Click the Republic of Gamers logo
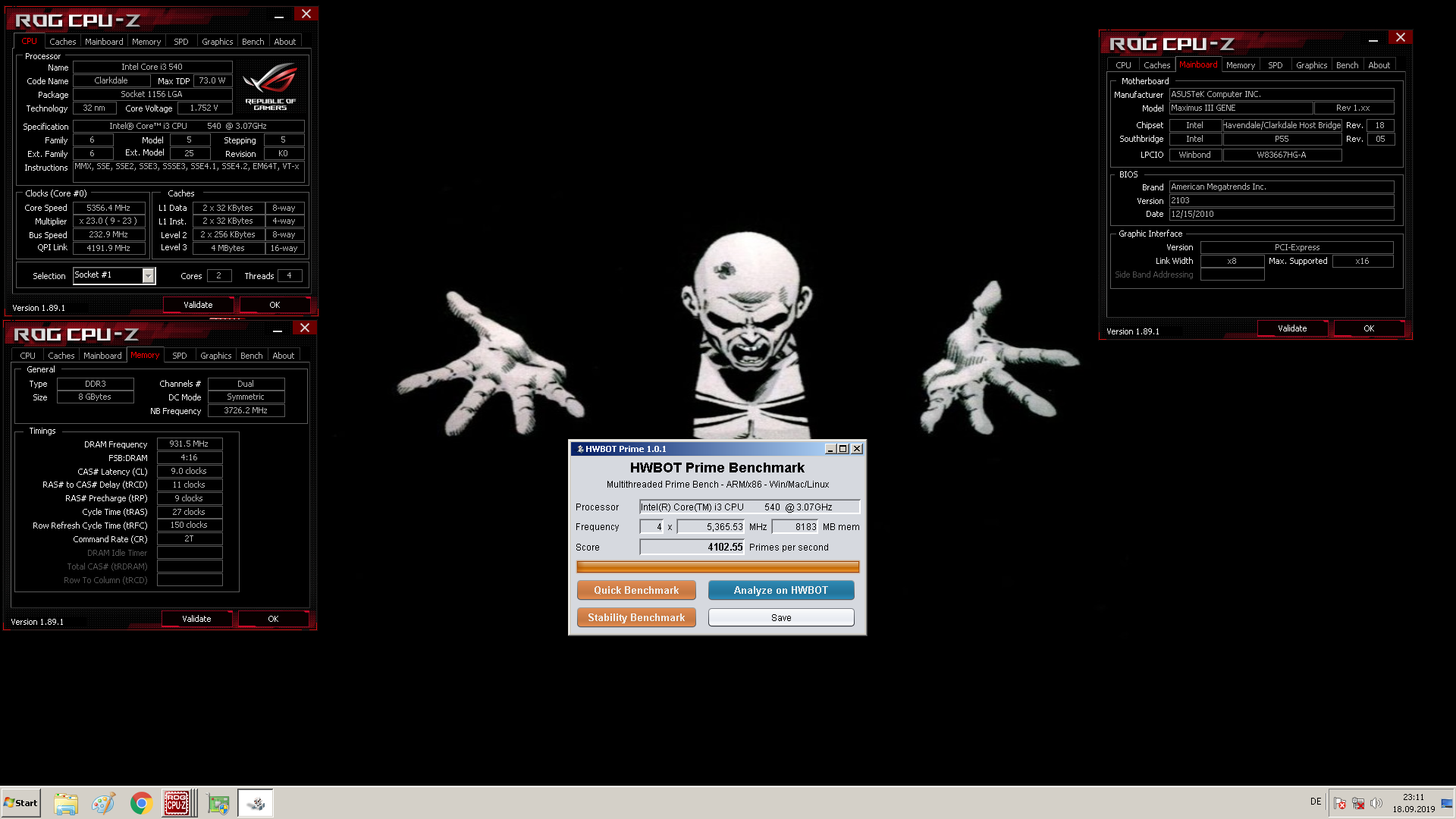The height and width of the screenshot is (819, 1456). 271,88
